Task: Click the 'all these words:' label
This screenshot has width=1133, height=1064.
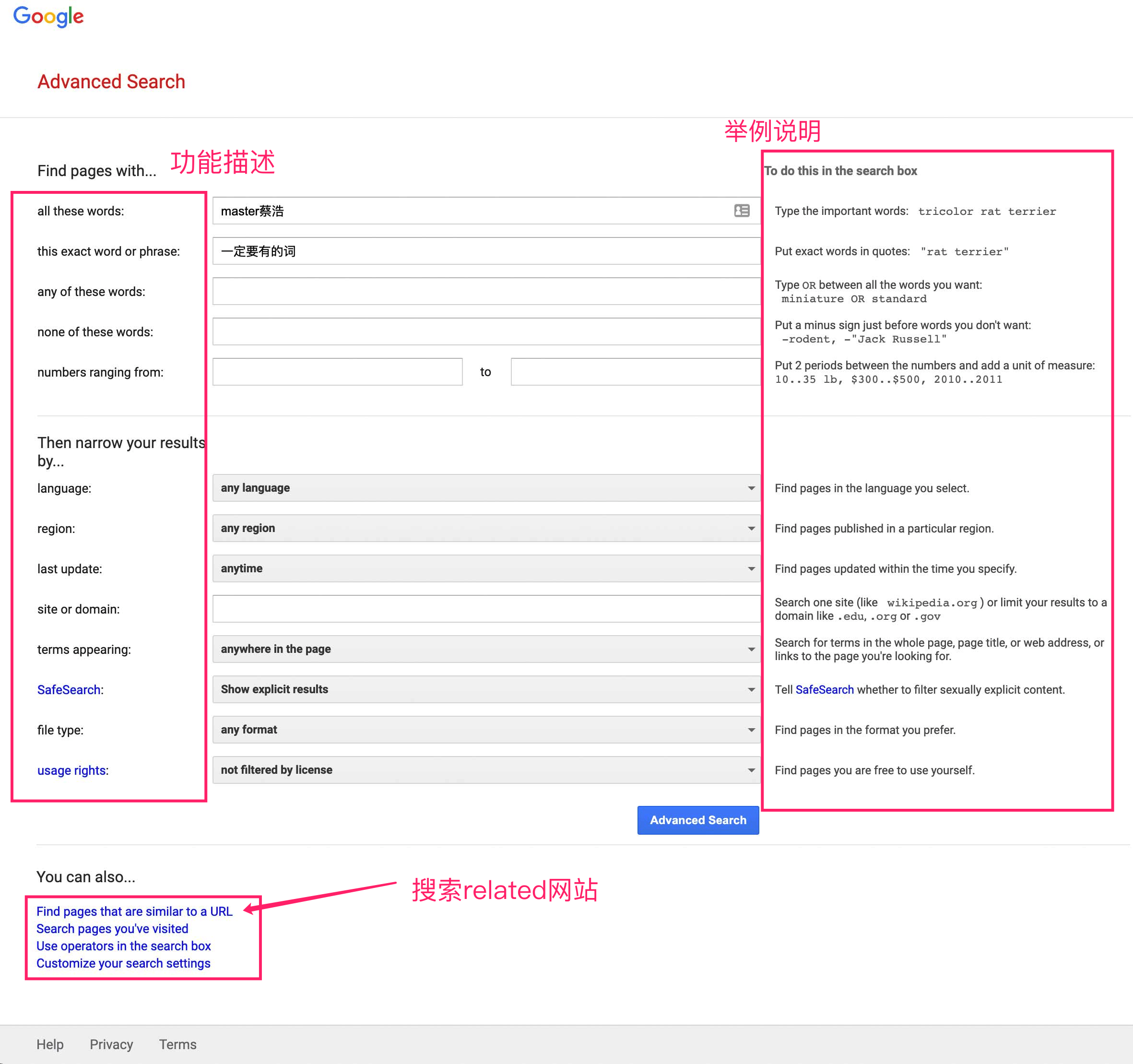Action: click(x=81, y=212)
